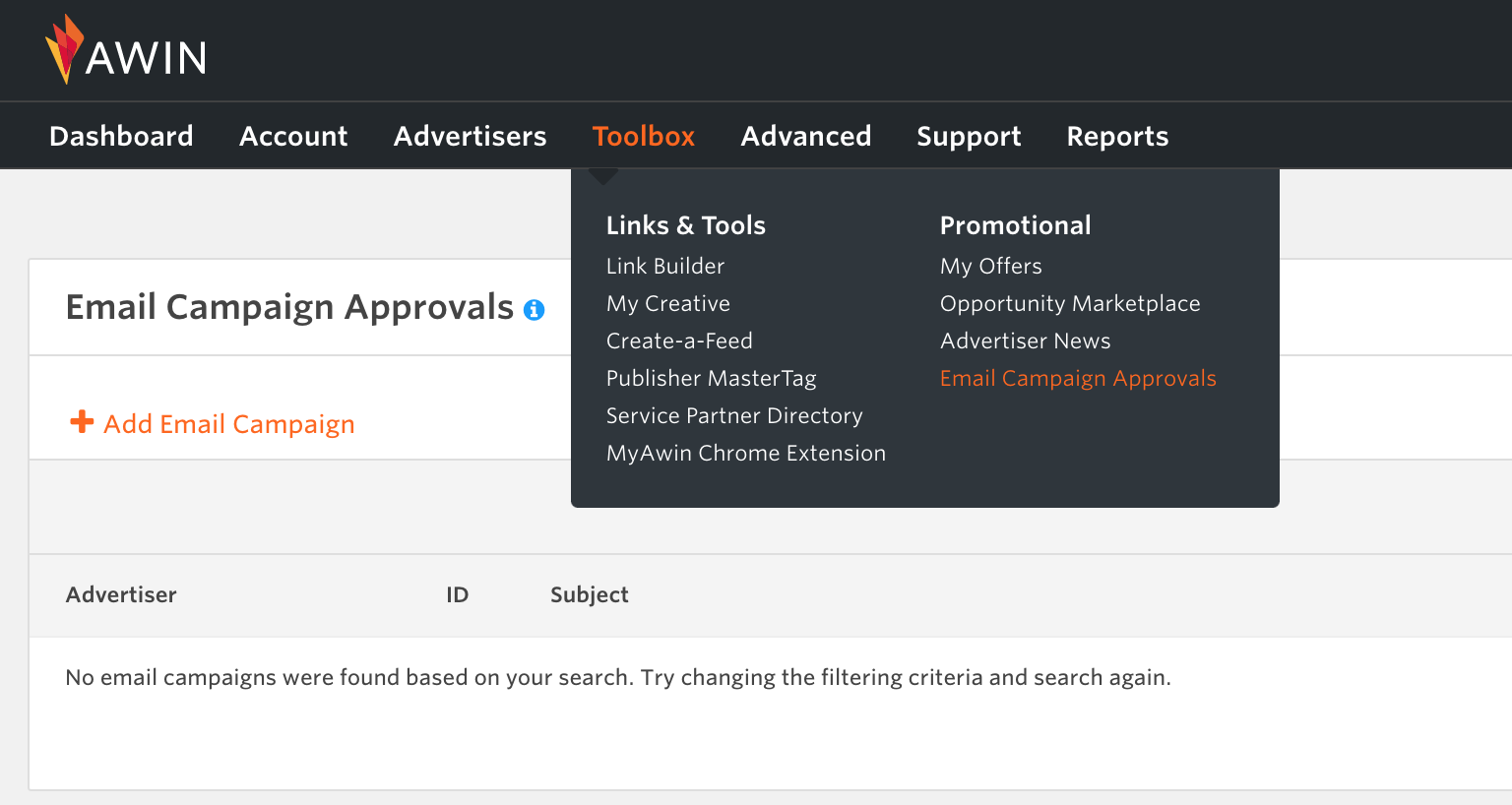The height and width of the screenshot is (805, 1512).
Task: Expand the Reports navigation menu
Action: point(1117,136)
